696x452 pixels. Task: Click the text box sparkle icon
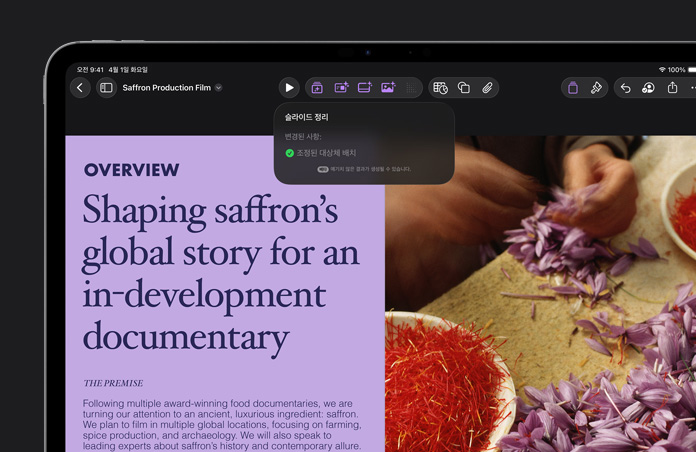pos(365,88)
